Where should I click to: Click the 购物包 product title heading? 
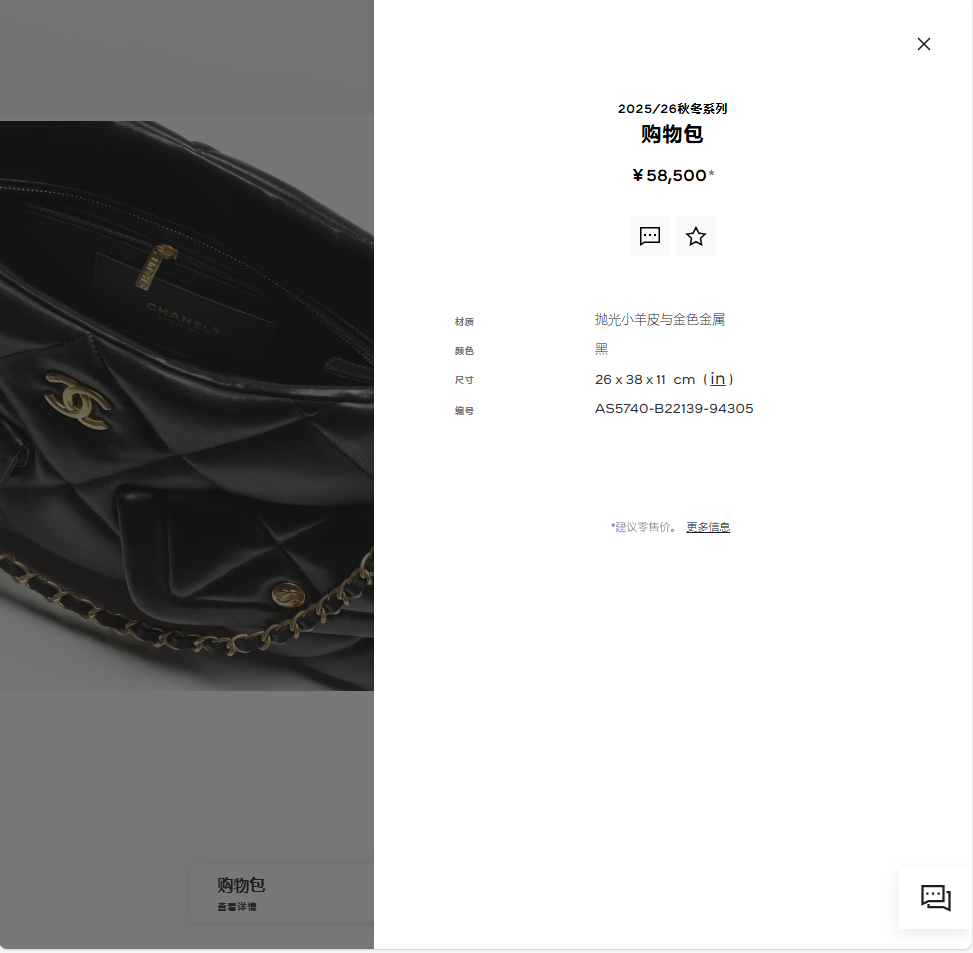[x=672, y=134]
